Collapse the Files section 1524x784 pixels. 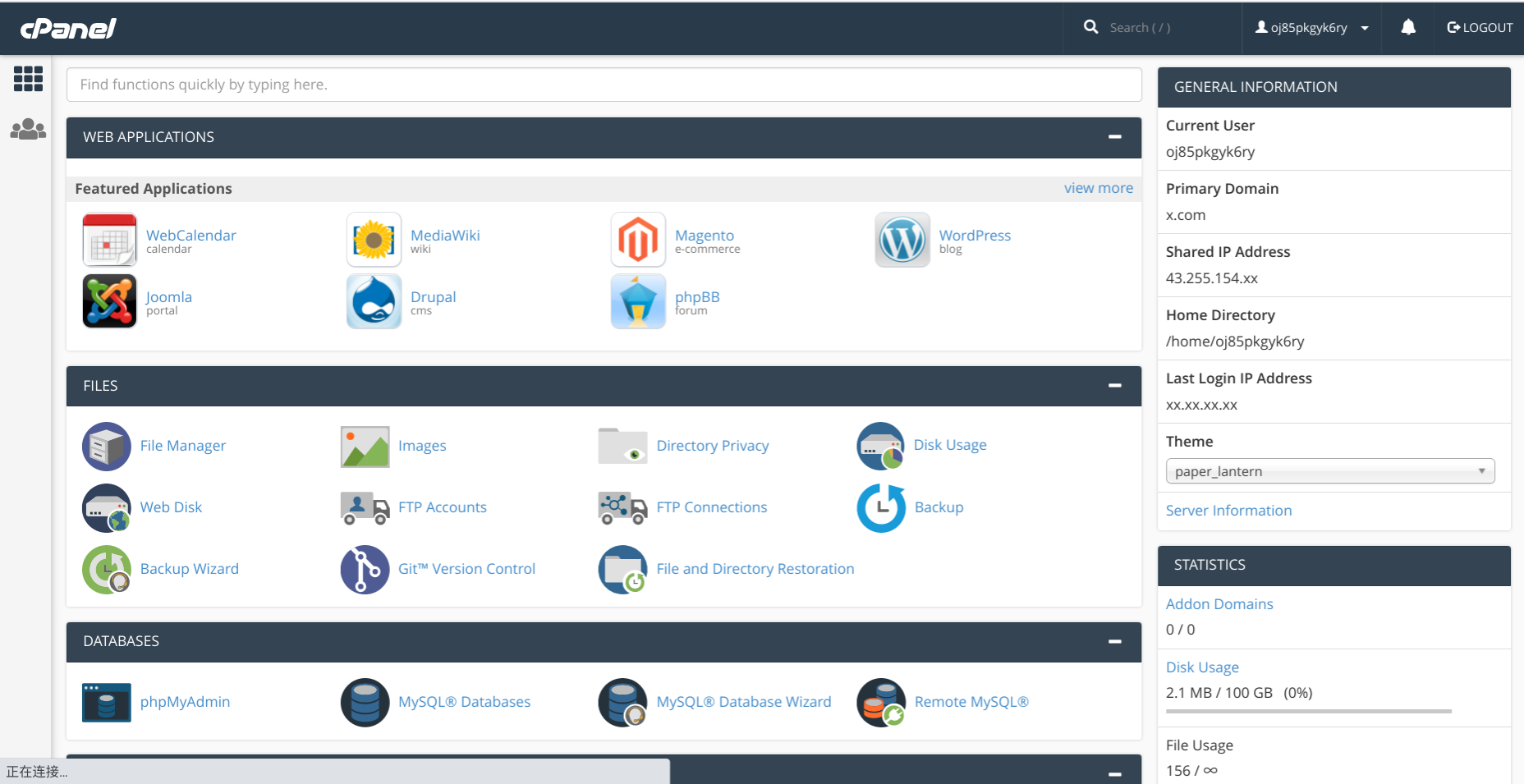pos(1114,386)
